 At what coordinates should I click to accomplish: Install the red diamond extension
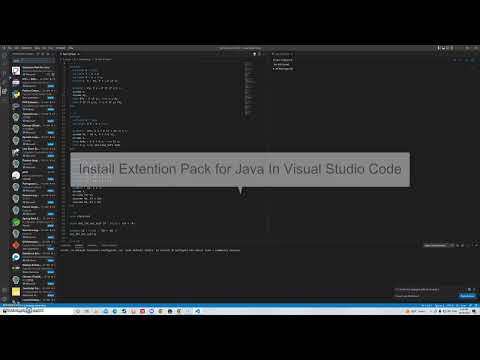click(x=51, y=249)
